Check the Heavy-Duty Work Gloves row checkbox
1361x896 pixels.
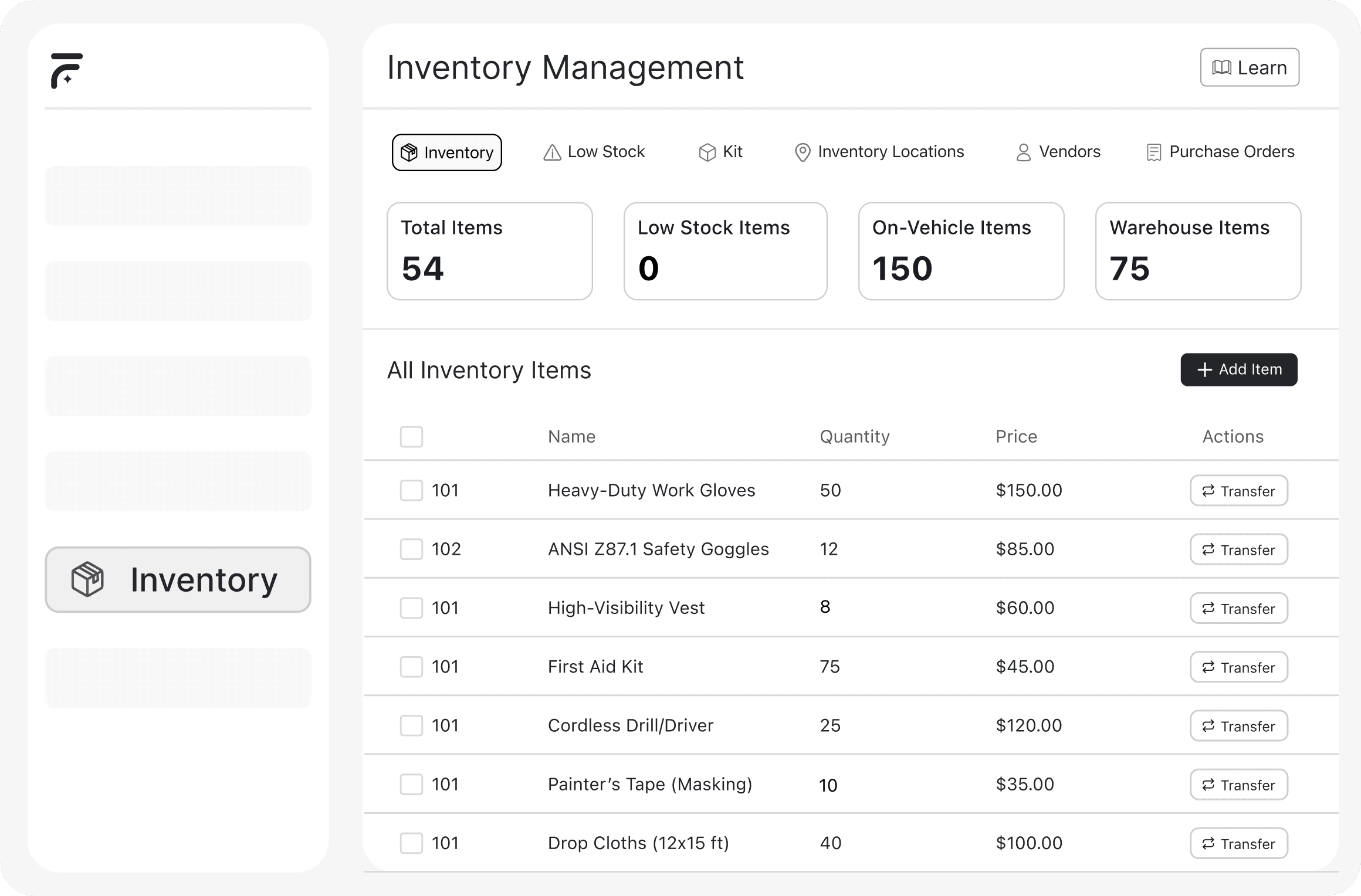pyautogui.click(x=411, y=490)
